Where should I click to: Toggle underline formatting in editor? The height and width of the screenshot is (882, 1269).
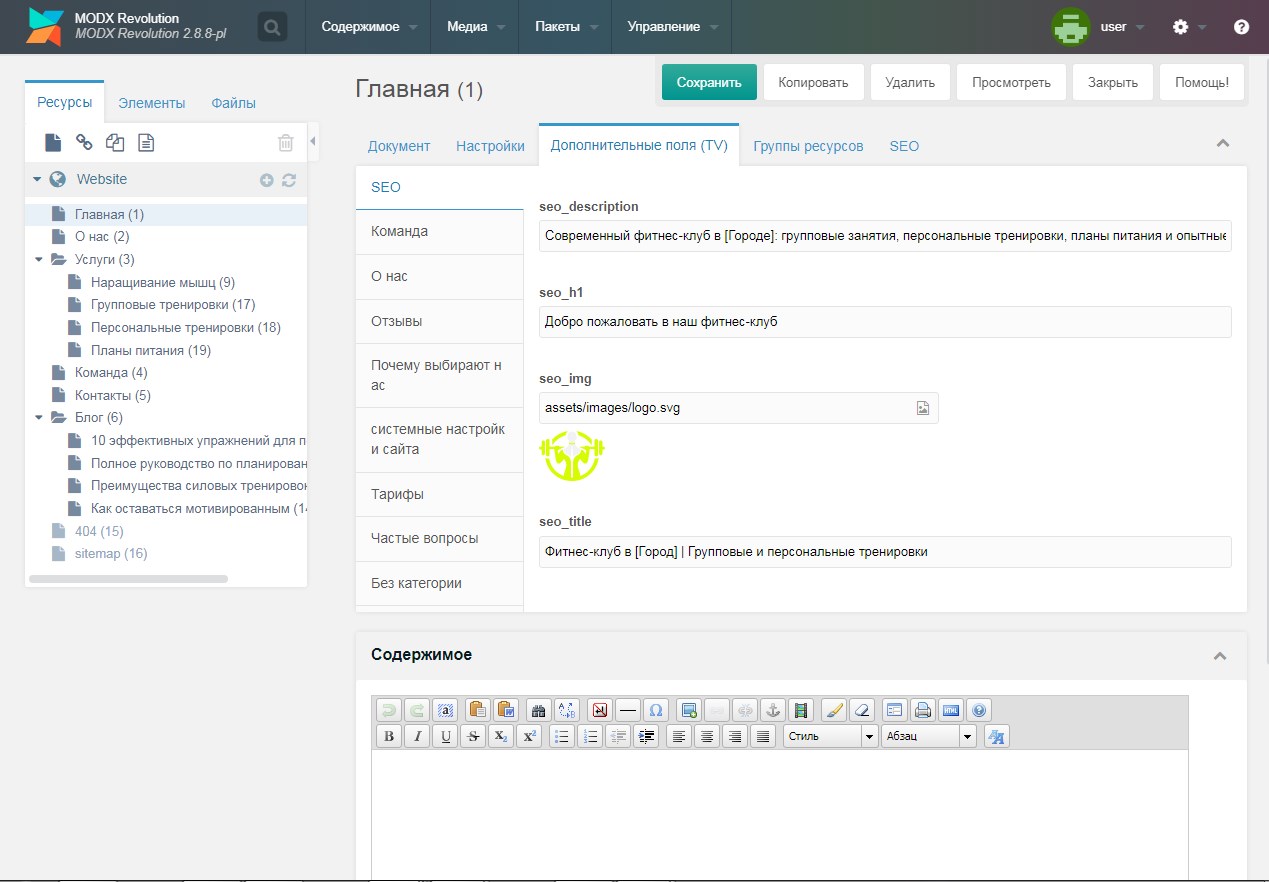[x=446, y=737]
